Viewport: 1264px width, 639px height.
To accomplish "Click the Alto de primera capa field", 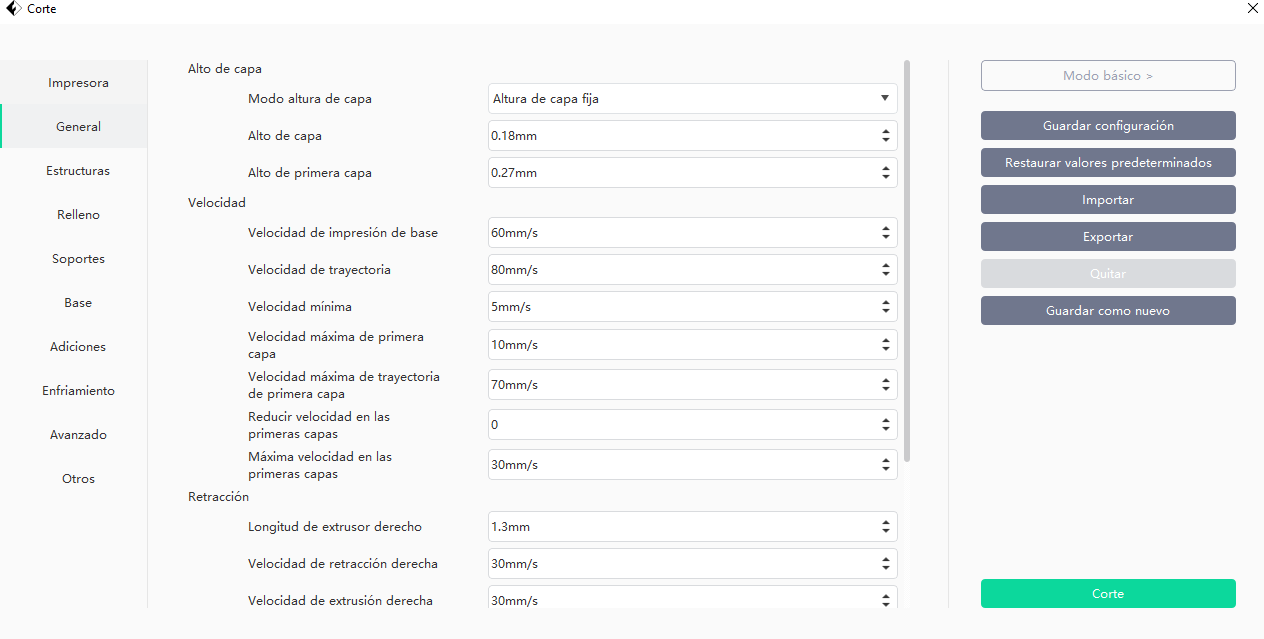I will (x=680, y=173).
